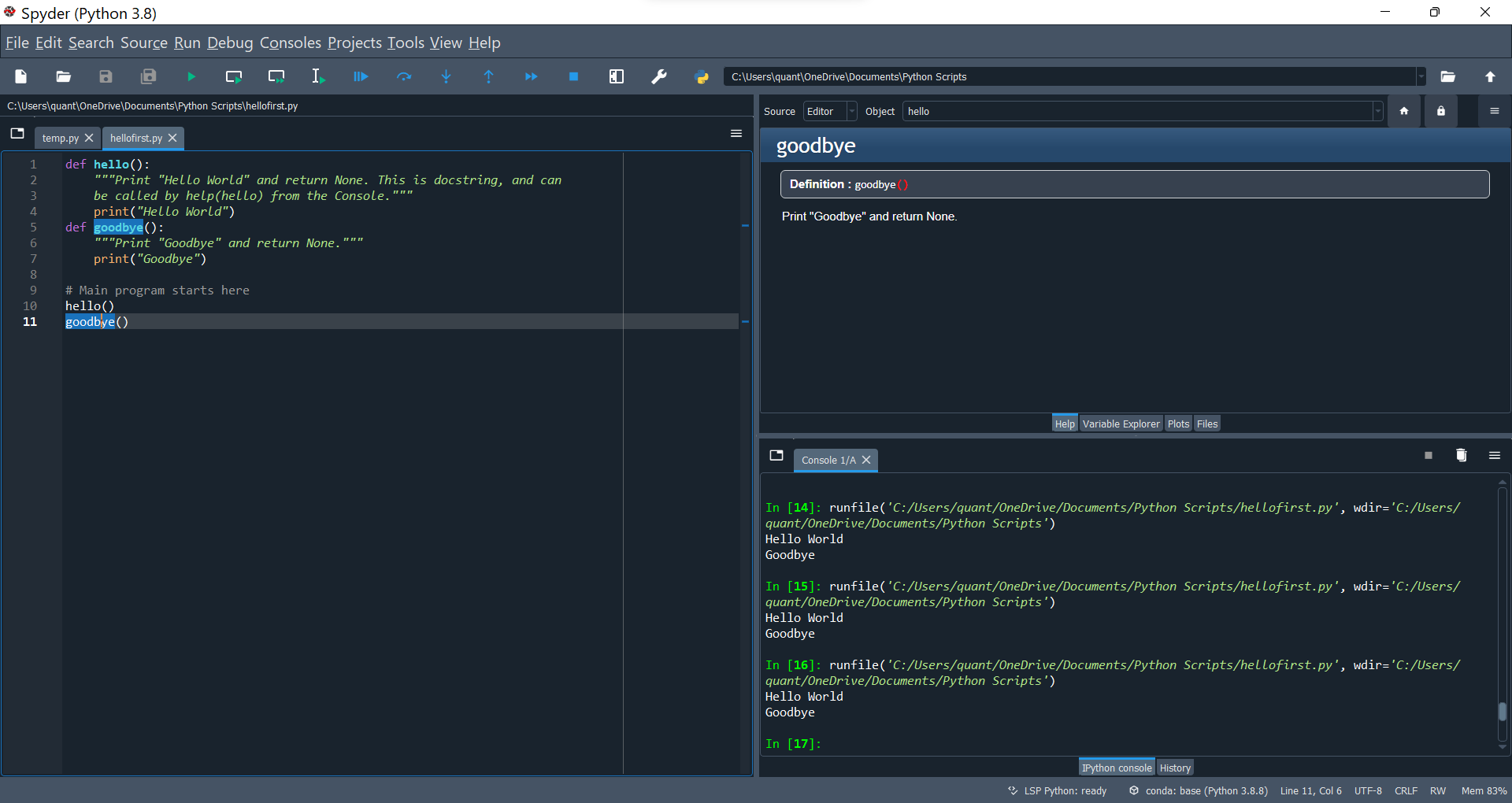Click the Object name input field
The image size is (1512, 803).
tap(1137, 111)
